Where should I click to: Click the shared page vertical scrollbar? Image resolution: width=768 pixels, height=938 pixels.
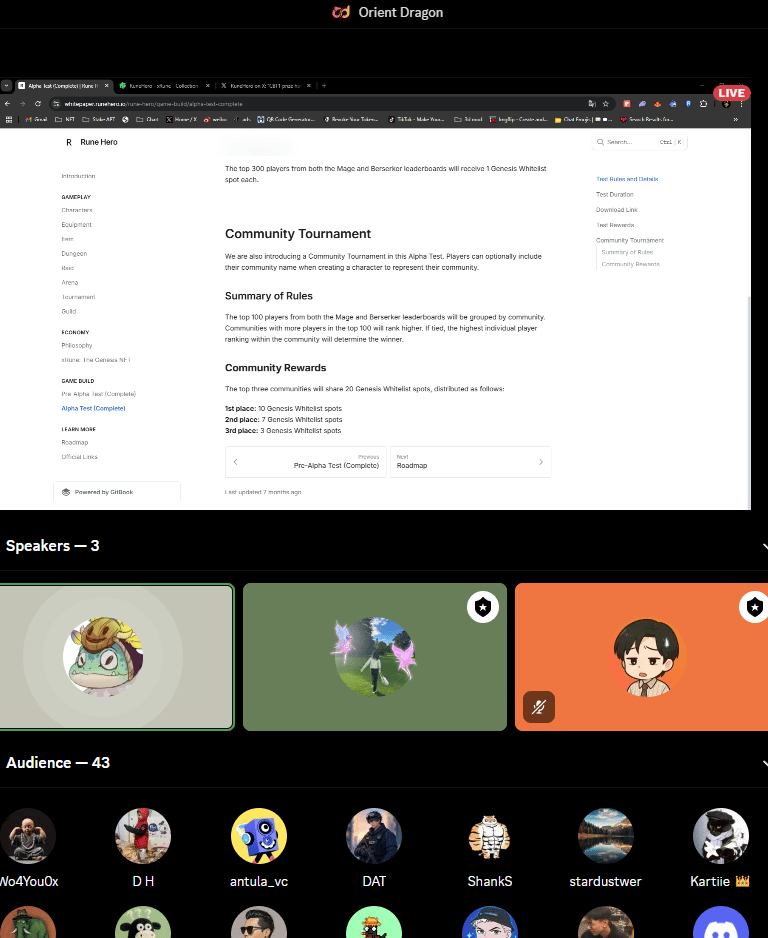point(749,401)
